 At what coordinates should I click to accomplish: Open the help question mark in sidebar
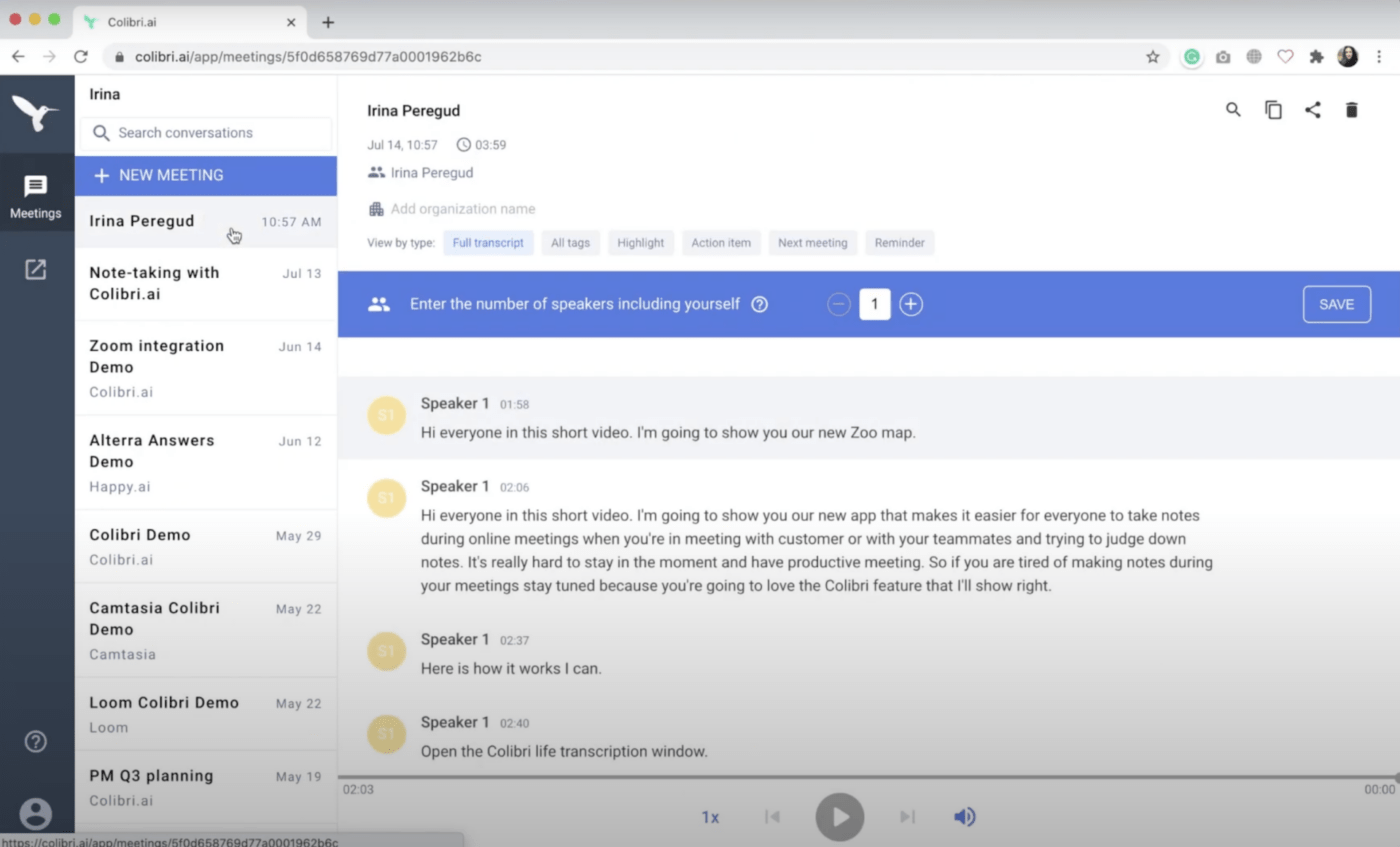point(36,741)
